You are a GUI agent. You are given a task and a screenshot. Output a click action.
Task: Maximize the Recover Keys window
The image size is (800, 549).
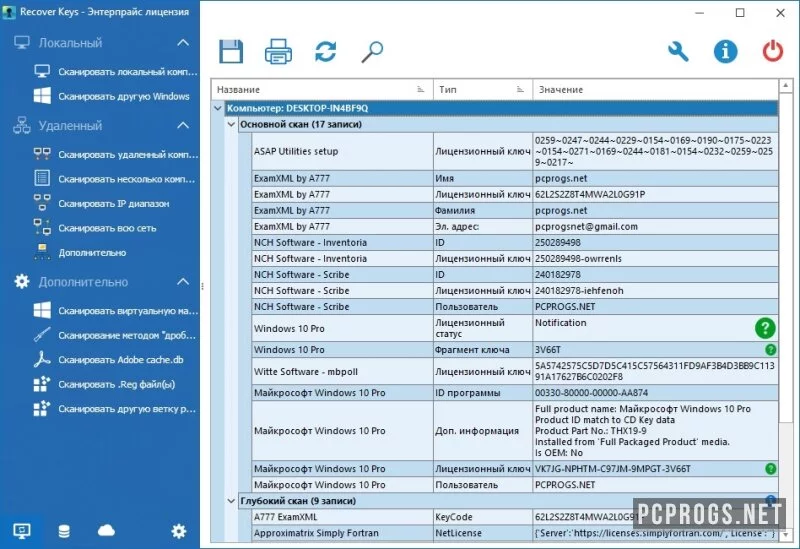click(x=740, y=13)
